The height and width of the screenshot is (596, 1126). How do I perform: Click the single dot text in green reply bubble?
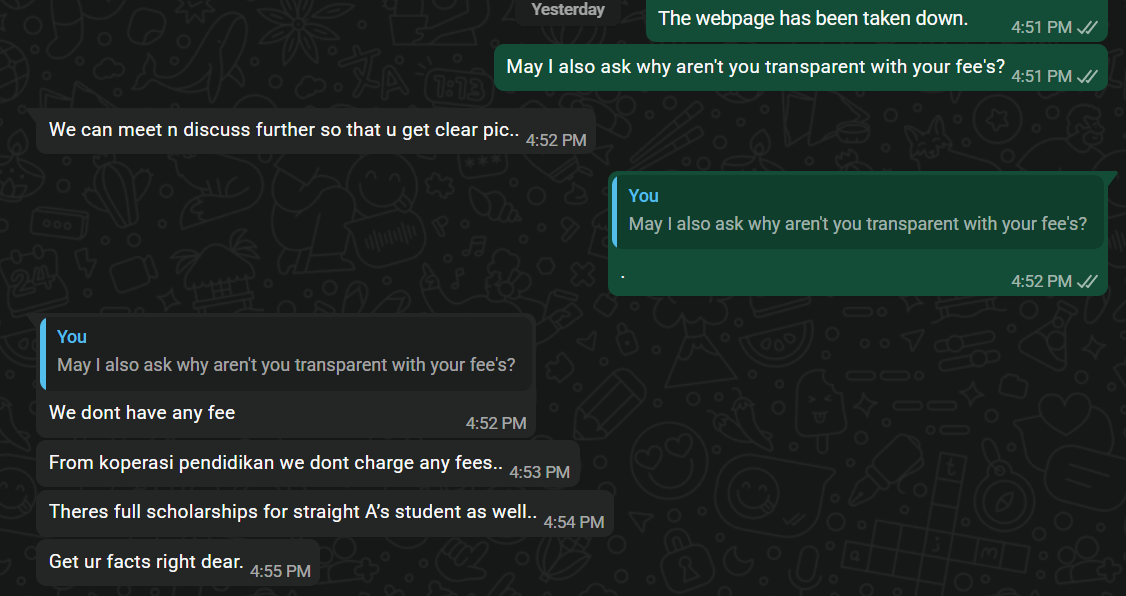[623, 273]
